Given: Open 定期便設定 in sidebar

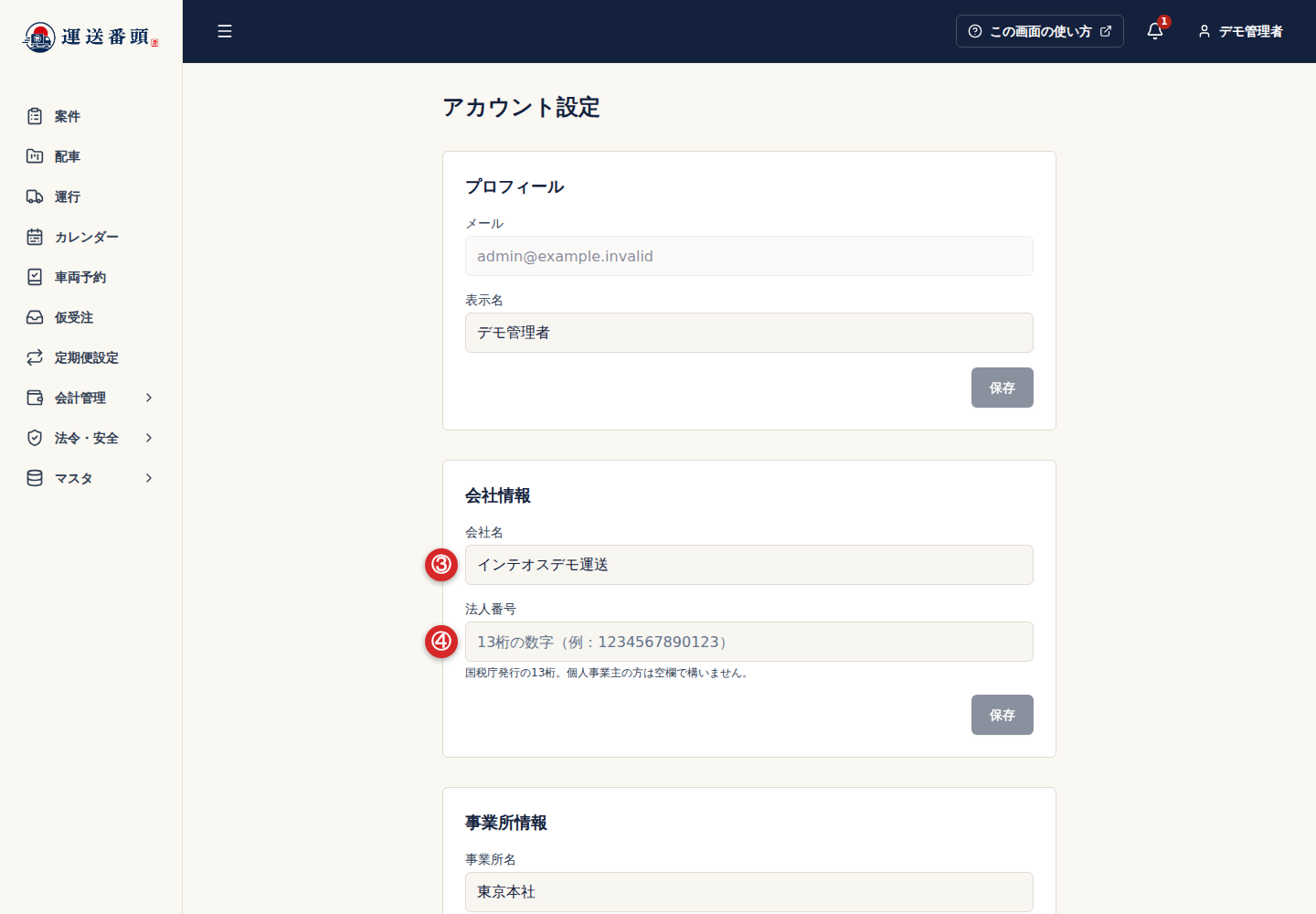Looking at the screenshot, I should click(90, 357).
